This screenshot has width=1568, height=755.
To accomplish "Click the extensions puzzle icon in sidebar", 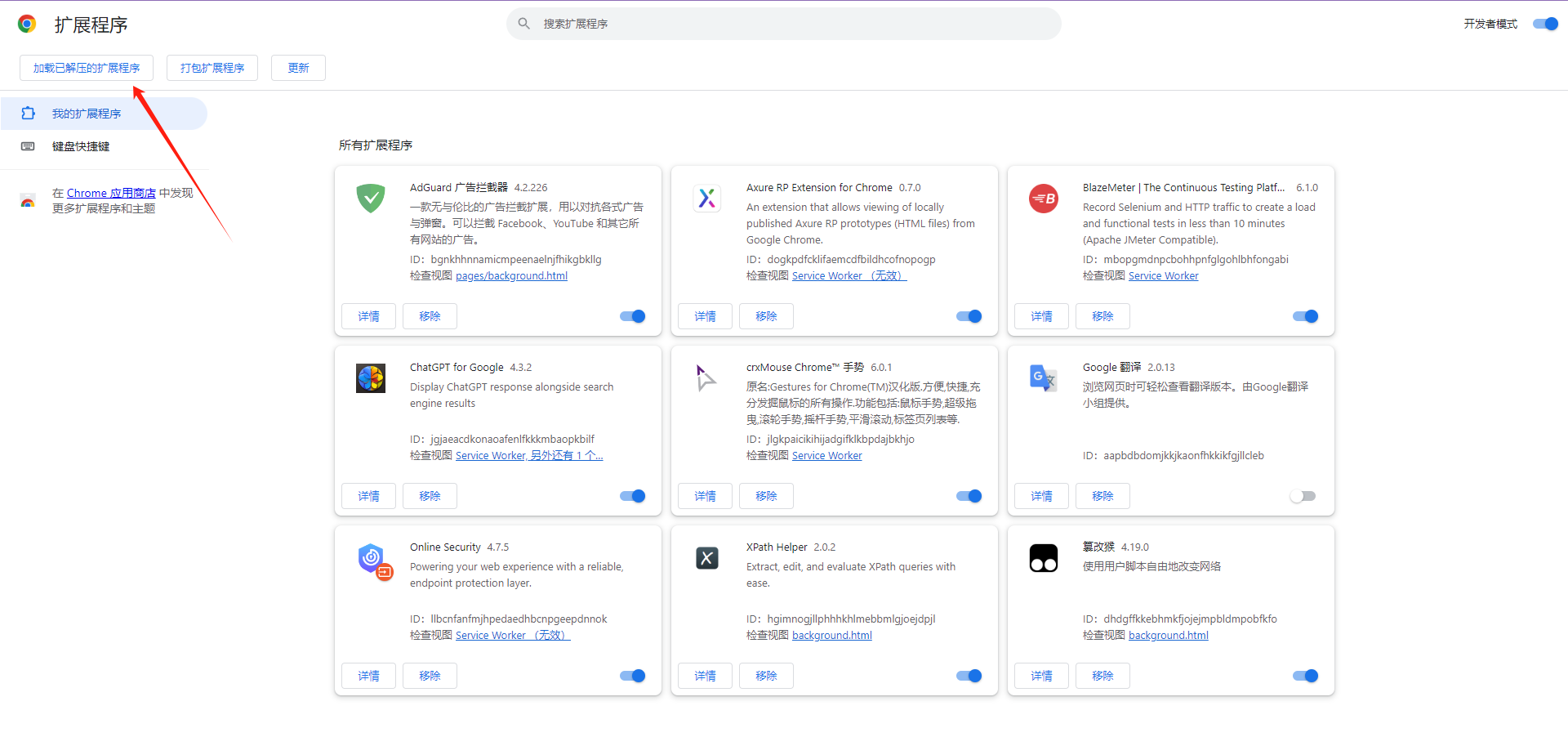I will (28, 114).
